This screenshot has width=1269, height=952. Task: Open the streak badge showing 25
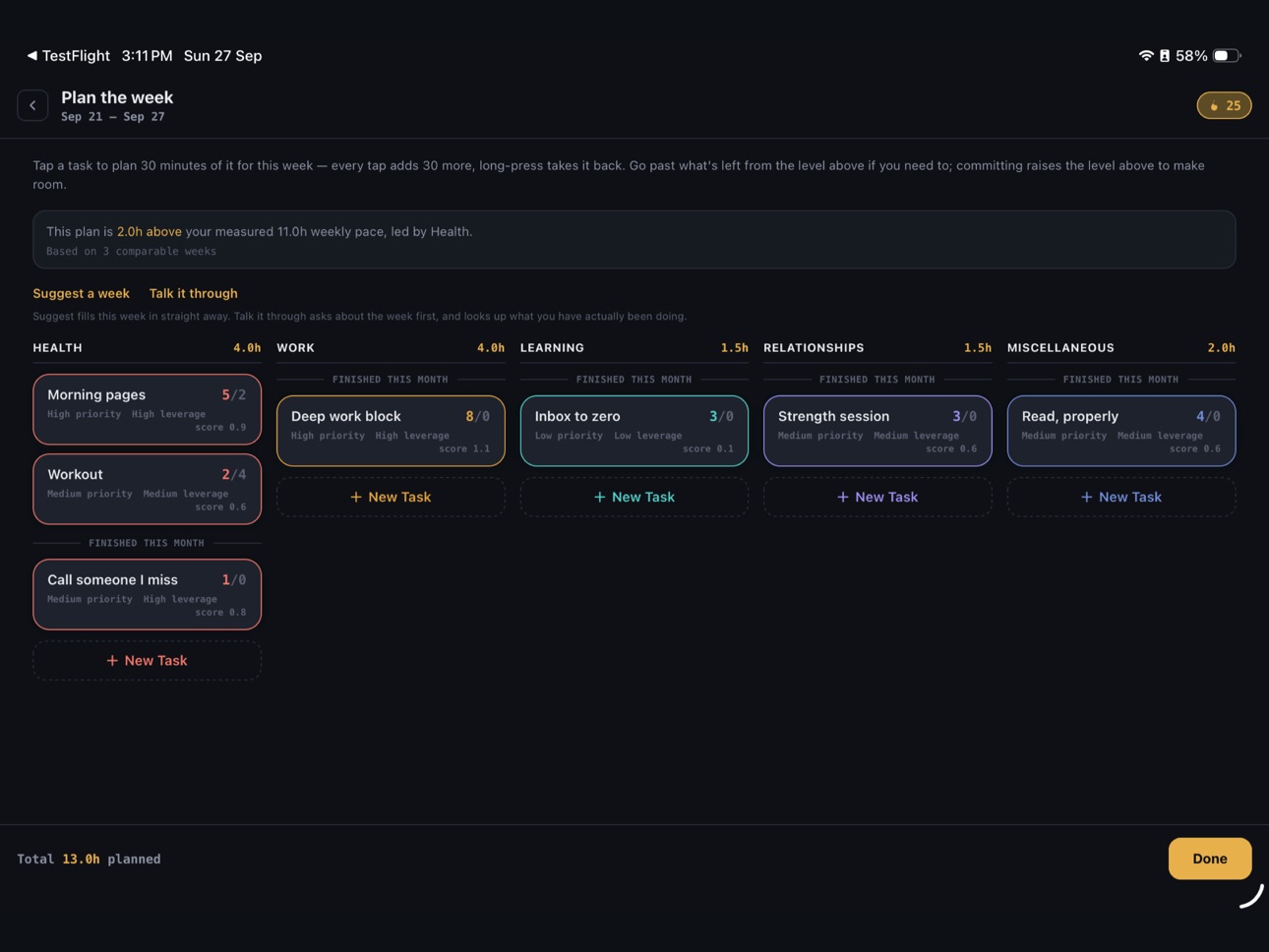pos(1224,105)
